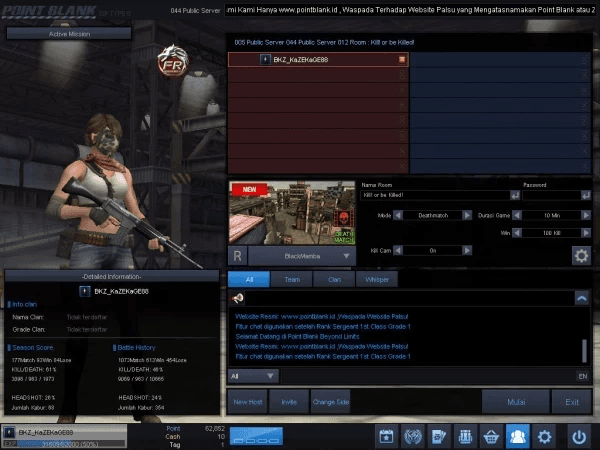Select the All chat tab

click(x=249, y=279)
